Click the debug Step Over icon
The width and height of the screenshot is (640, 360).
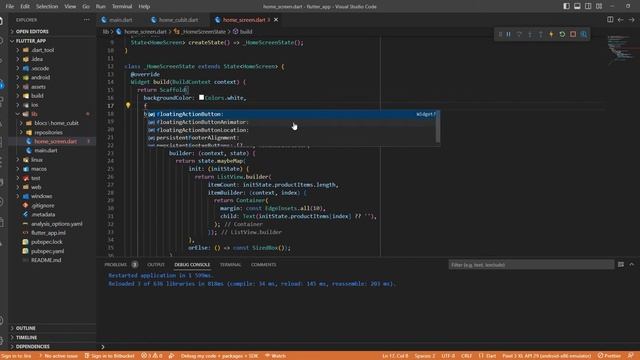point(519,34)
